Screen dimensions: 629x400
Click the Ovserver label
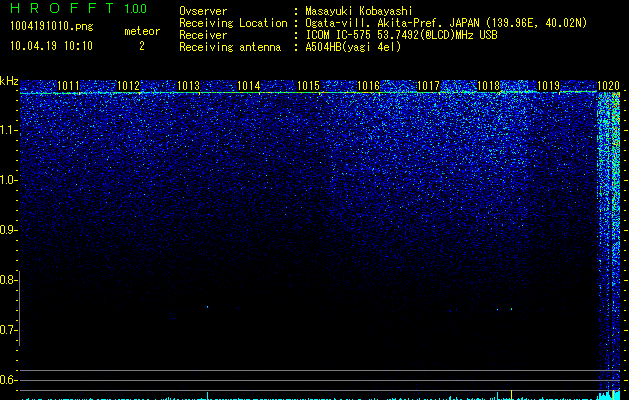203,11
